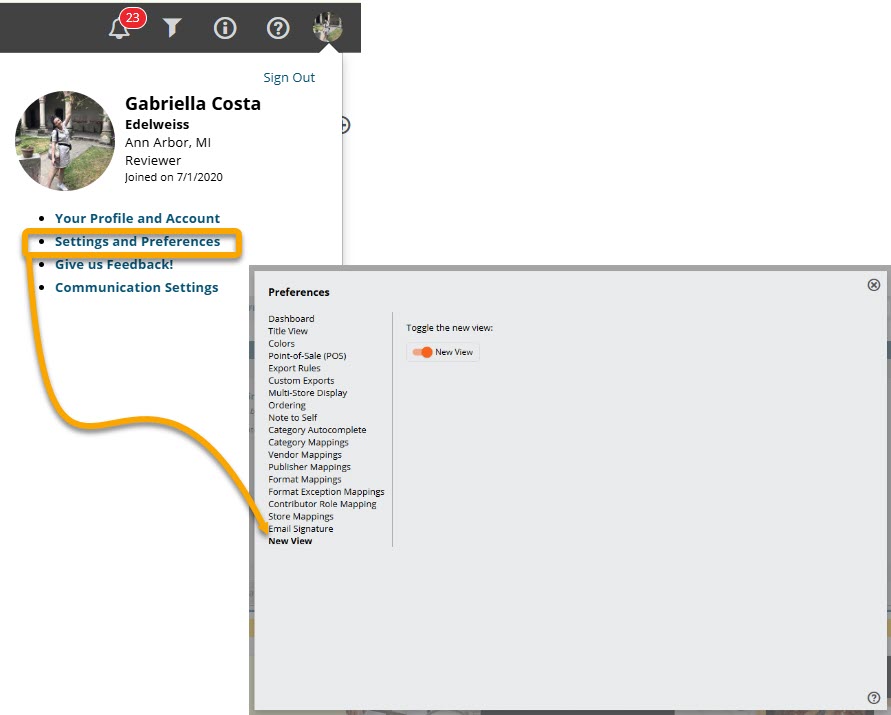Viewport: 891px width, 715px height.
Task: Select Custom Exports preference
Action: pyautogui.click(x=301, y=380)
